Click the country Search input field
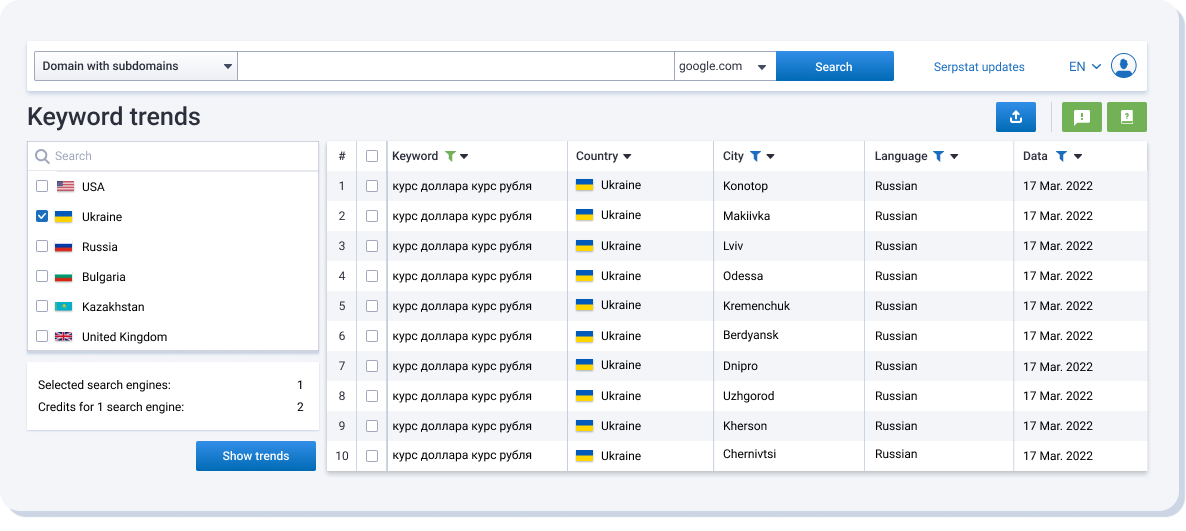This screenshot has width=1186, height=531. pyautogui.click(x=180, y=156)
